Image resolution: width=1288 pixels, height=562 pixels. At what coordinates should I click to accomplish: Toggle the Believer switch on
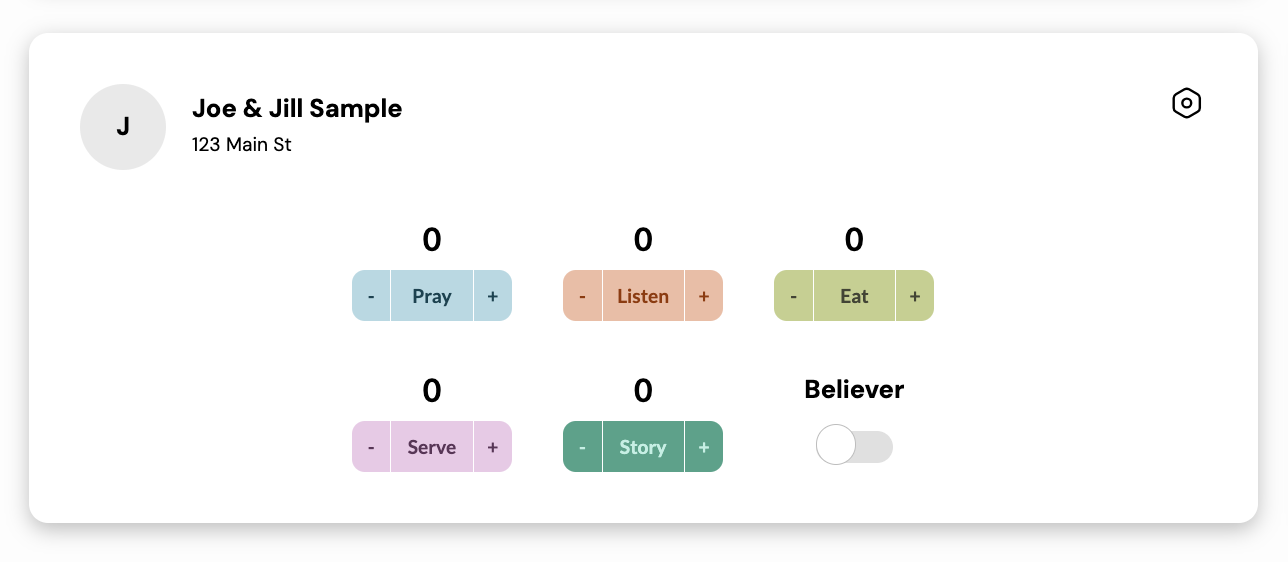(x=854, y=446)
